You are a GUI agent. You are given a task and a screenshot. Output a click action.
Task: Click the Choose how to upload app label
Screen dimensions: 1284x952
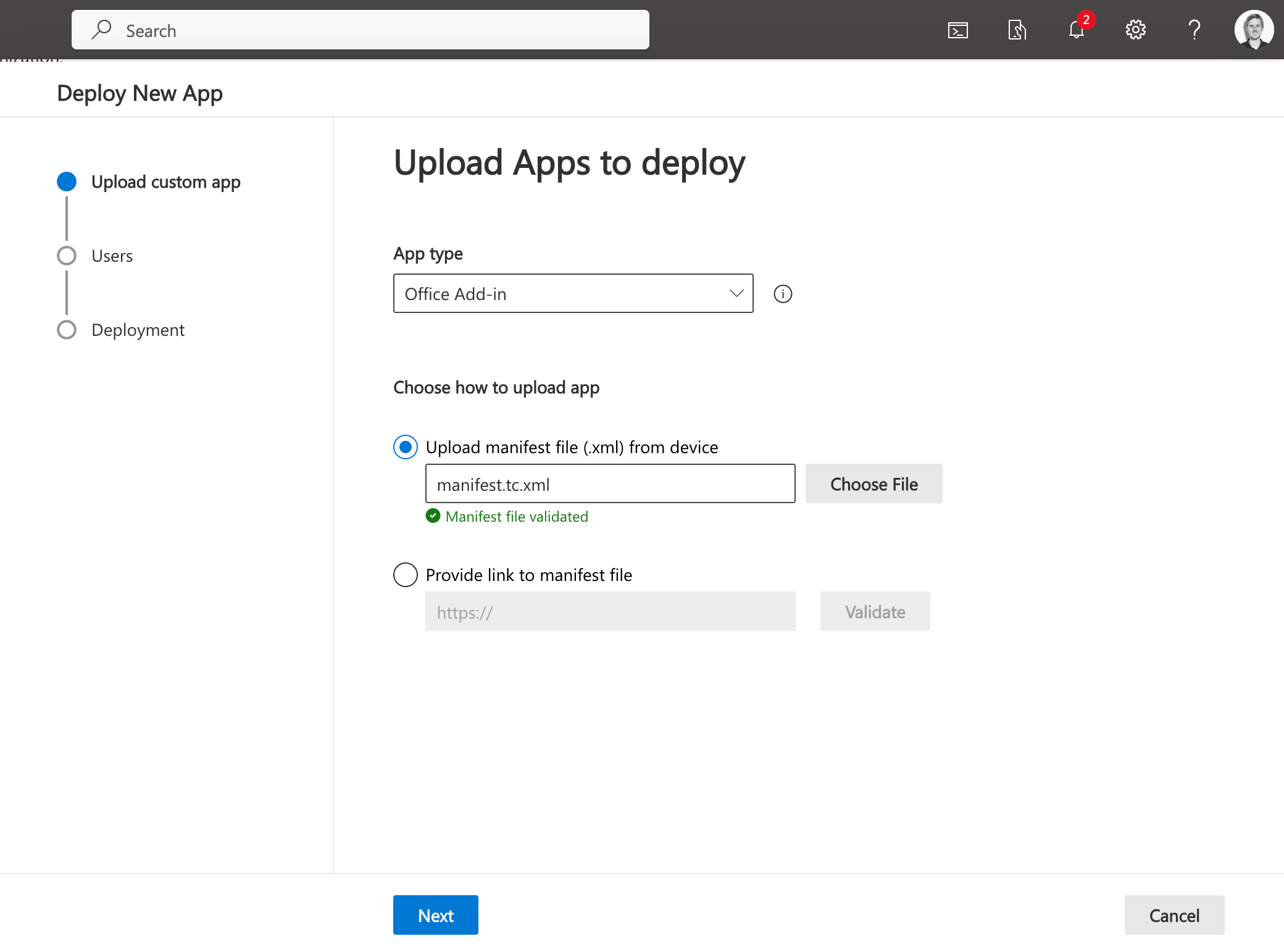496,388
